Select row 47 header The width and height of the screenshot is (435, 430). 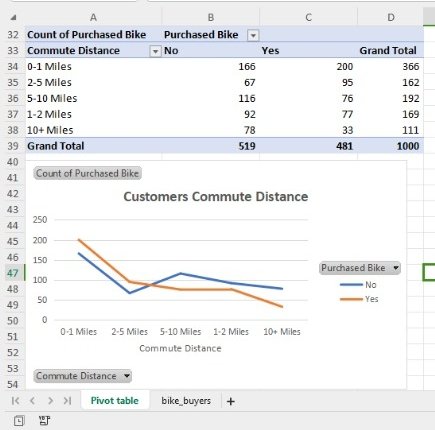(x=13, y=273)
